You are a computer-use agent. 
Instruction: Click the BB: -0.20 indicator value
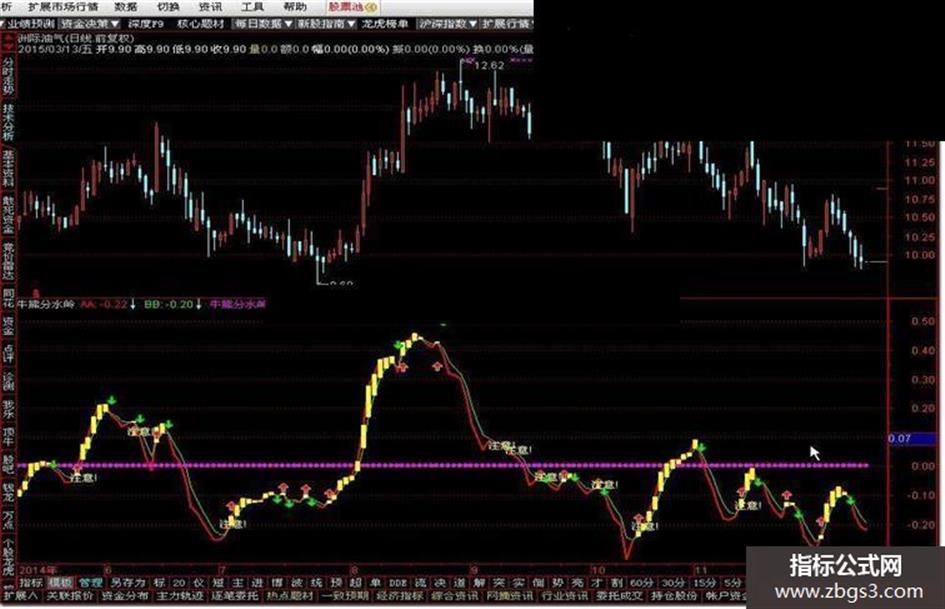coord(169,304)
